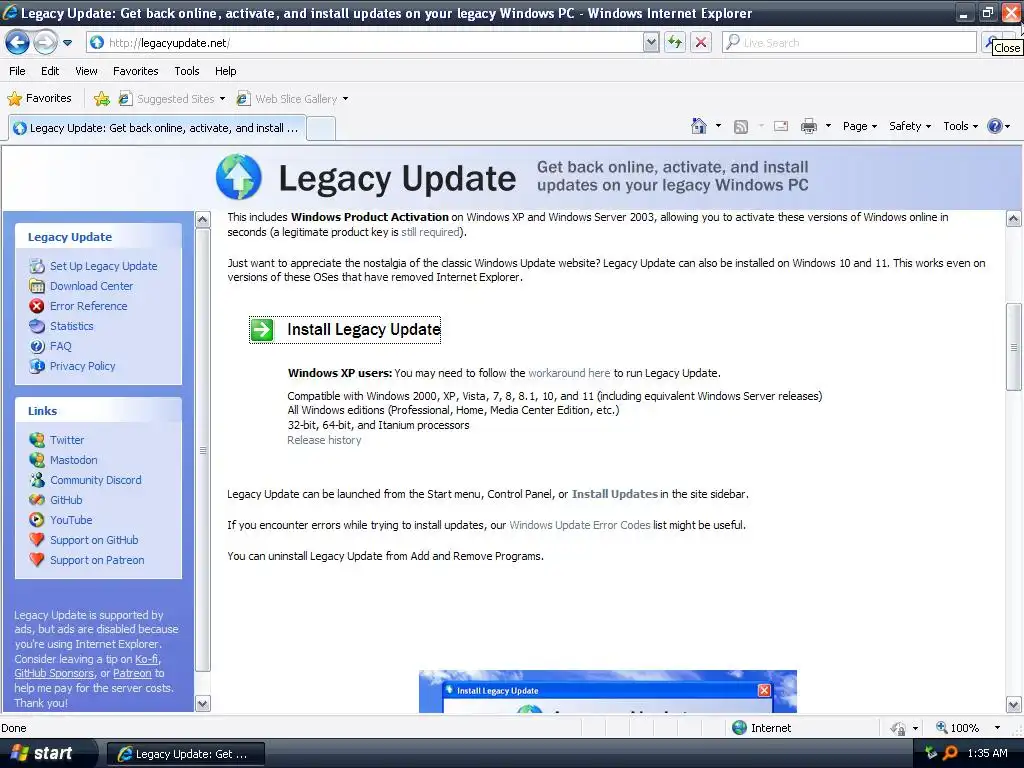
Task: Open the Favorites menu
Action: [135, 71]
